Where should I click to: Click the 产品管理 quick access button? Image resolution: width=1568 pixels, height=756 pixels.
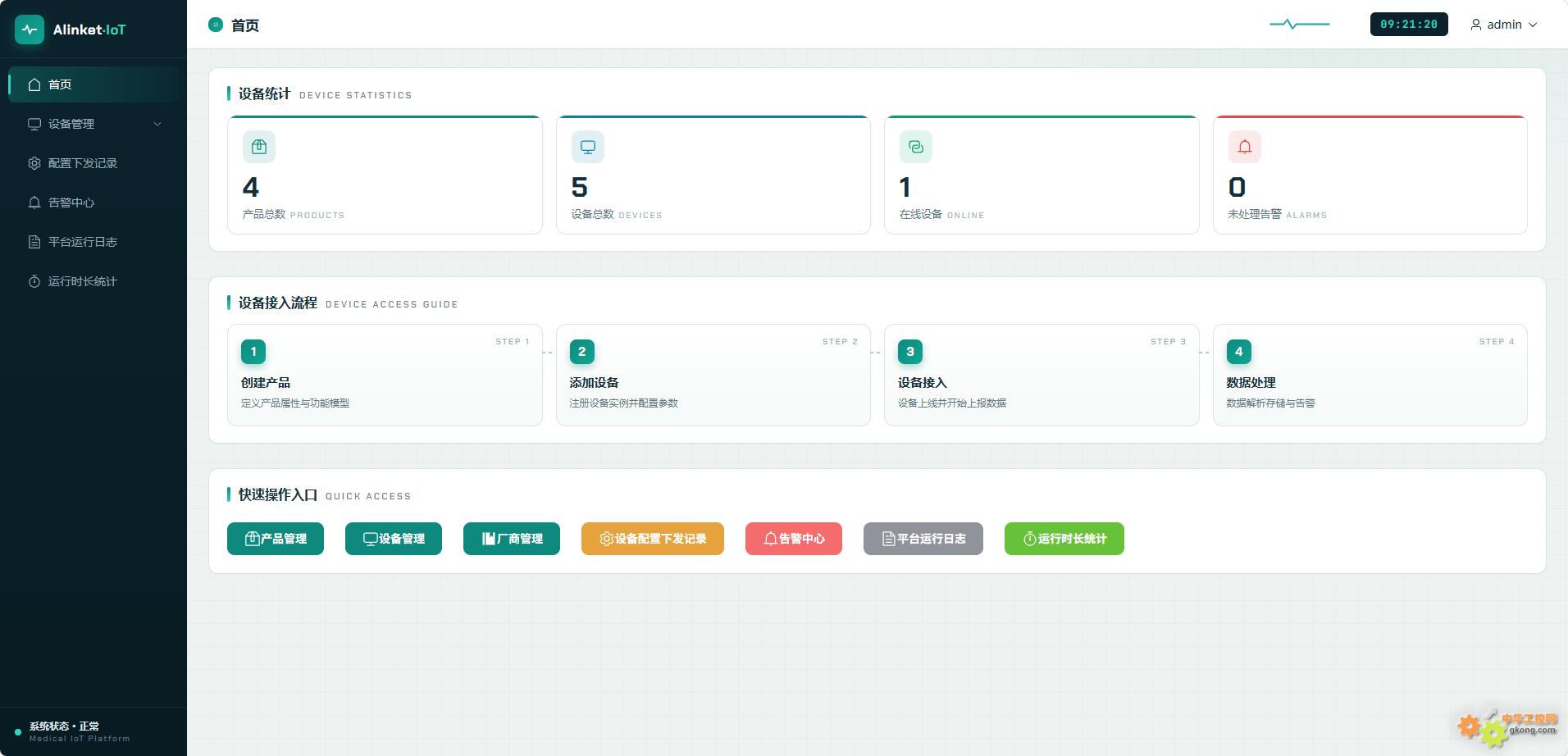point(276,539)
